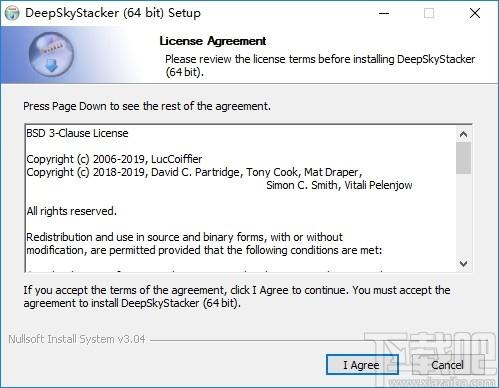Screen dimensions: 499x388
Task: Click the I Agree button
Action: (362, 365)
